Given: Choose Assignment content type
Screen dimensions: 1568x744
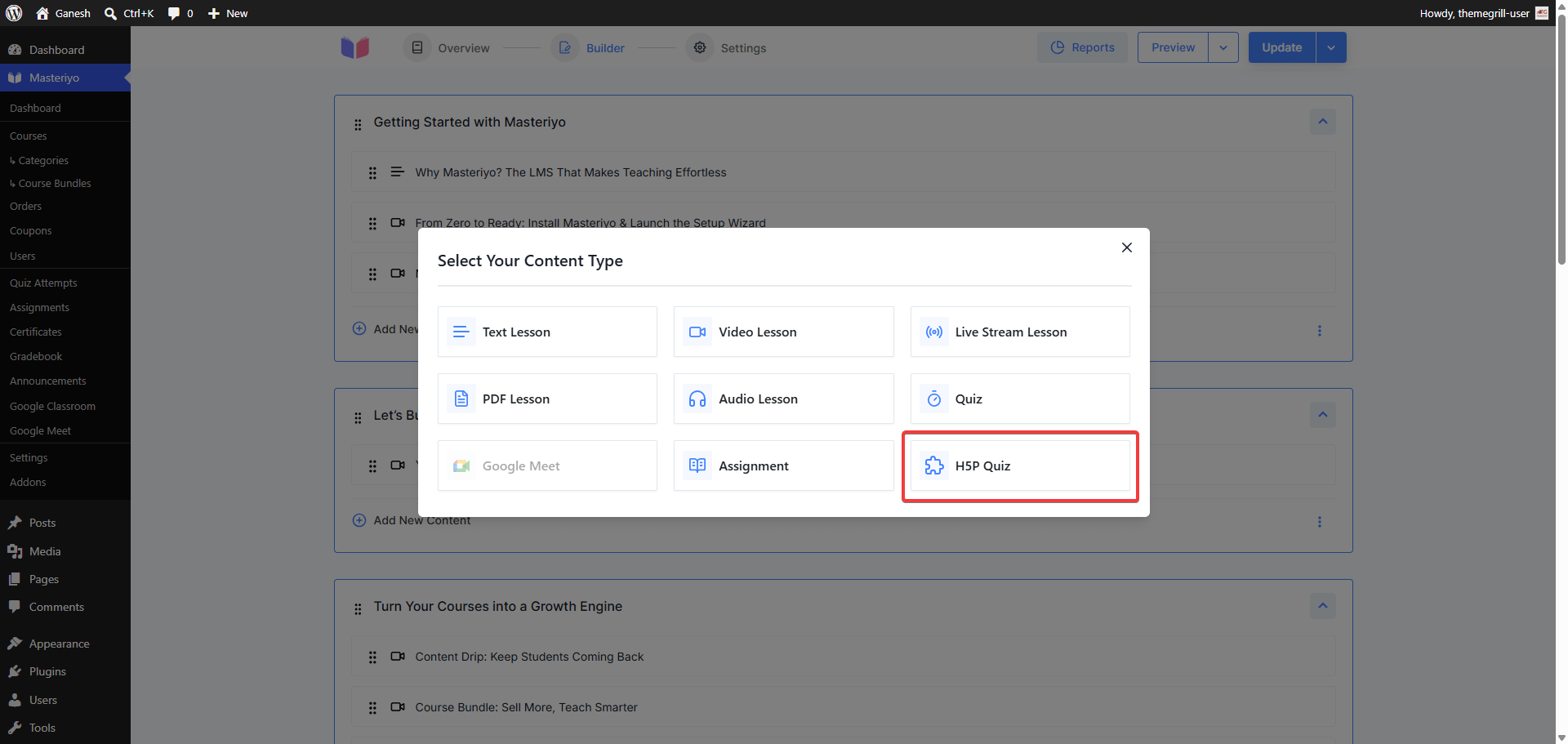Looking at the screenshot, I should pos(783,466).
